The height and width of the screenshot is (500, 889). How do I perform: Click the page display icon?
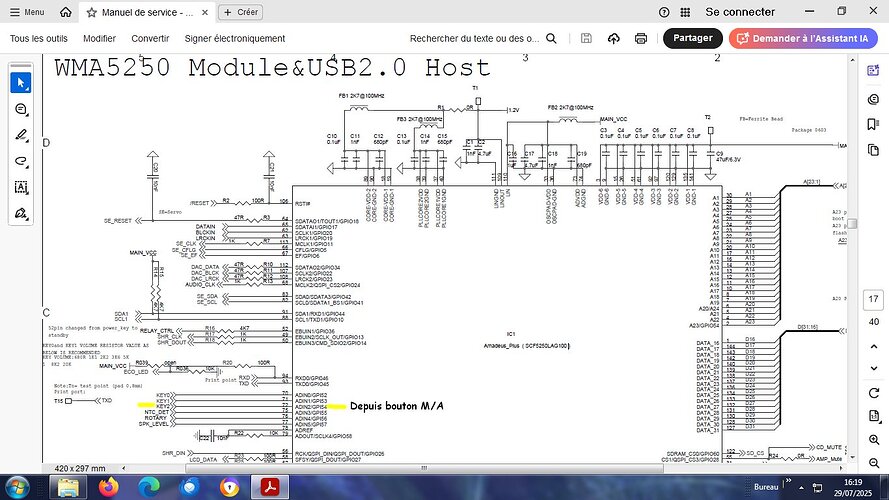874,417
